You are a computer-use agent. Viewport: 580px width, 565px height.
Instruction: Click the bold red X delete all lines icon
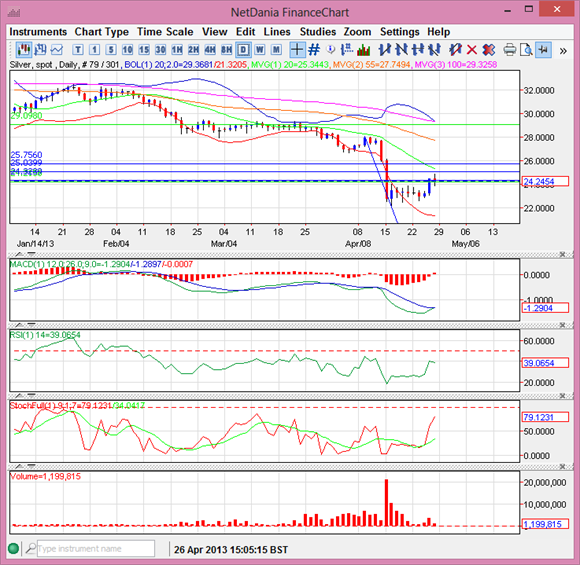click(x=488, y=50)
